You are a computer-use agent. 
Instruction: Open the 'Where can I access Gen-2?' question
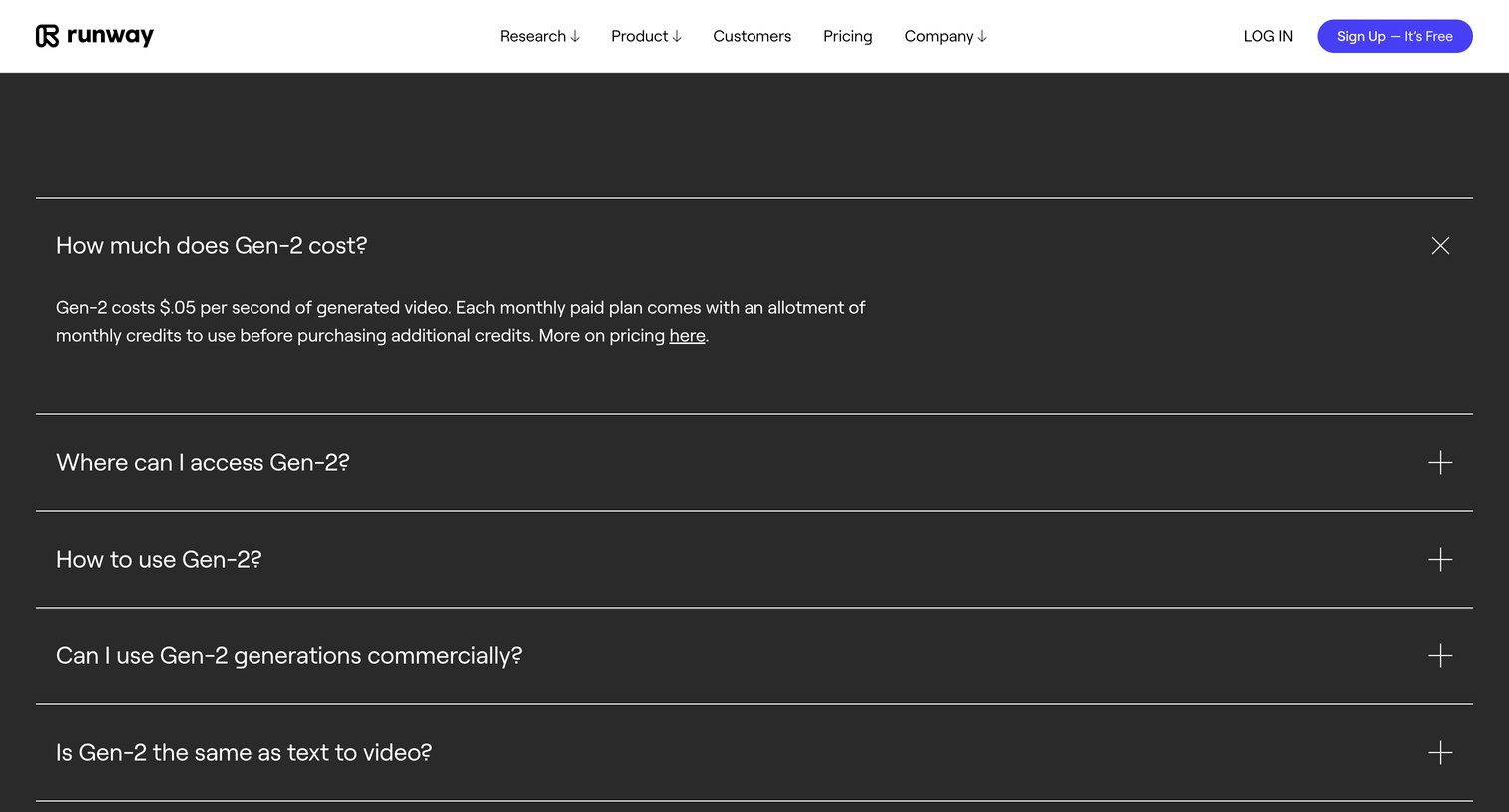(x=203, y=463)
